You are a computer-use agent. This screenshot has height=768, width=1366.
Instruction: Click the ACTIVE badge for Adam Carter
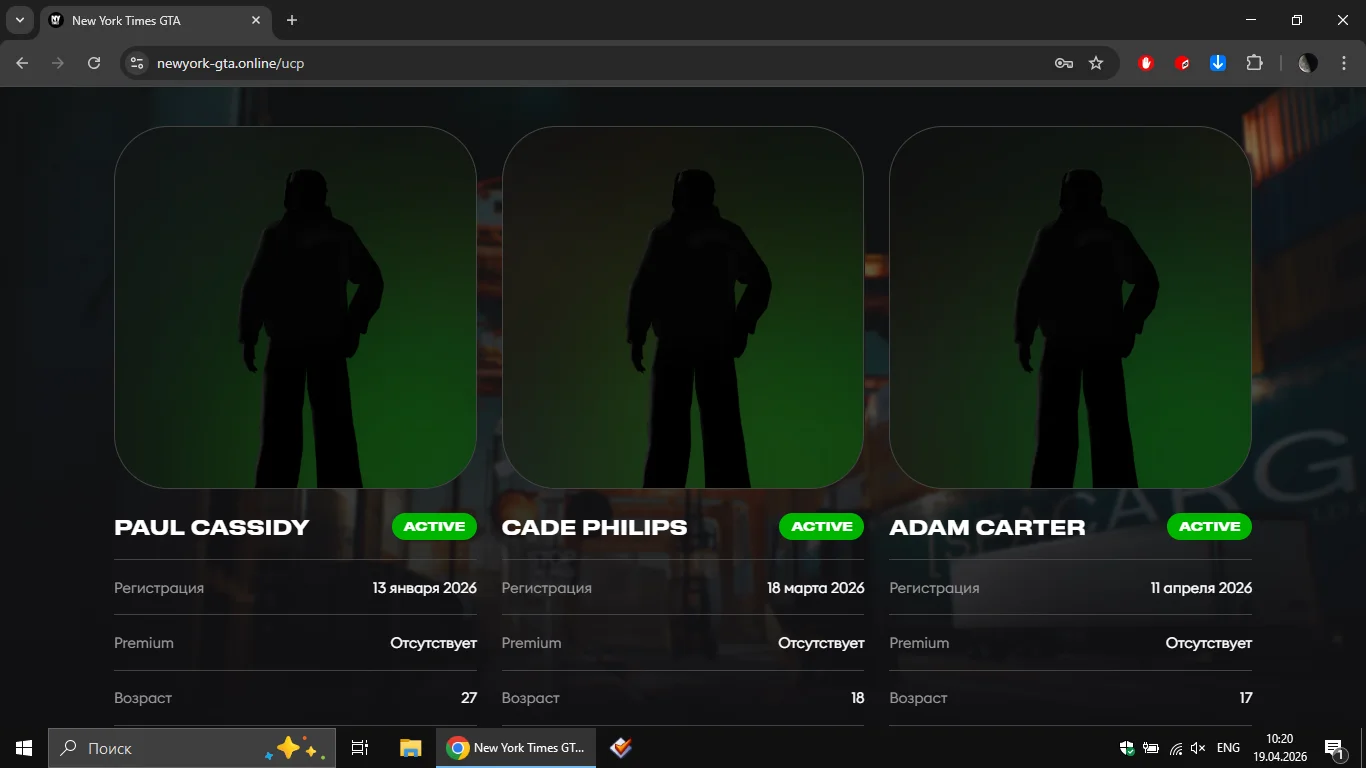[1209, 527]
